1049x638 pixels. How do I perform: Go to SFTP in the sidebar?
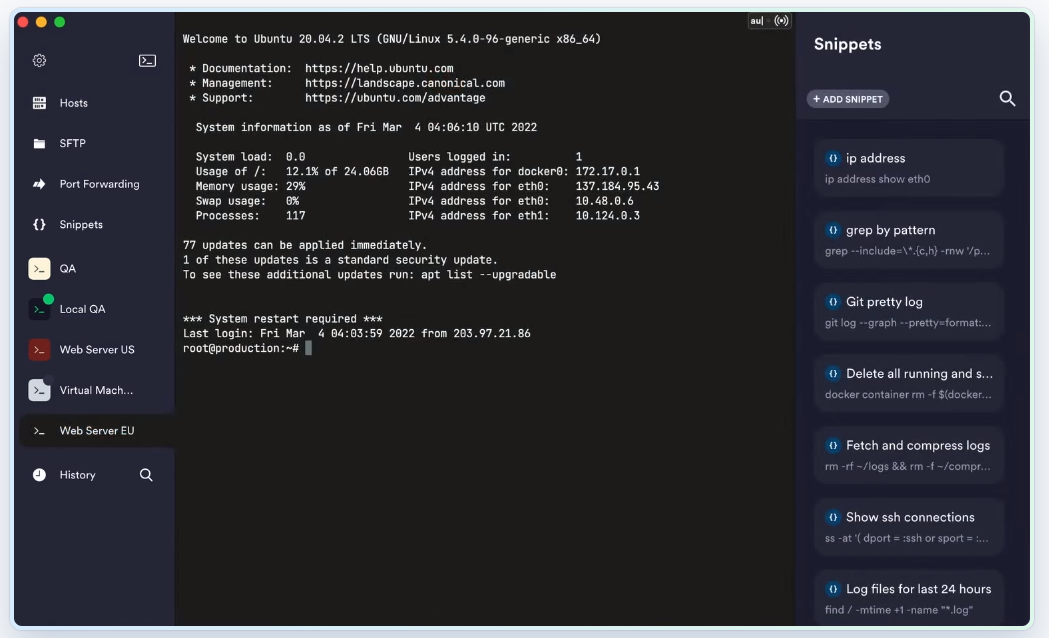(x=72, y=144)
